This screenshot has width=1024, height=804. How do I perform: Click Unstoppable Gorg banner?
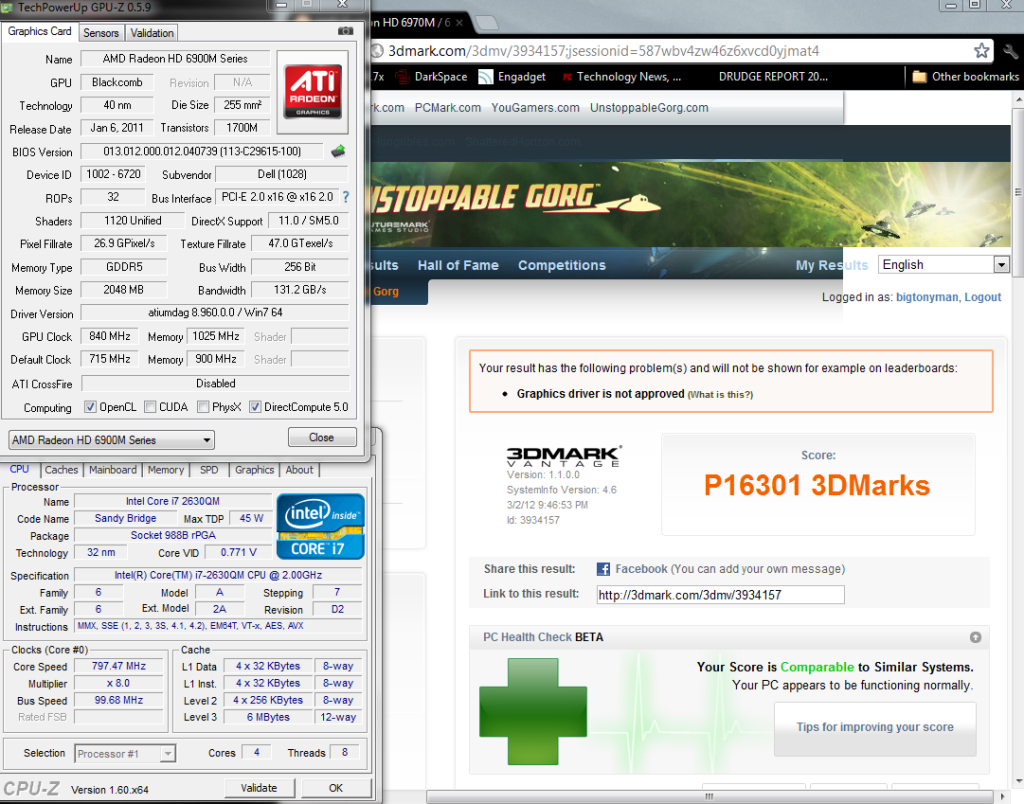pyautogui.click(x=690, y=204)
